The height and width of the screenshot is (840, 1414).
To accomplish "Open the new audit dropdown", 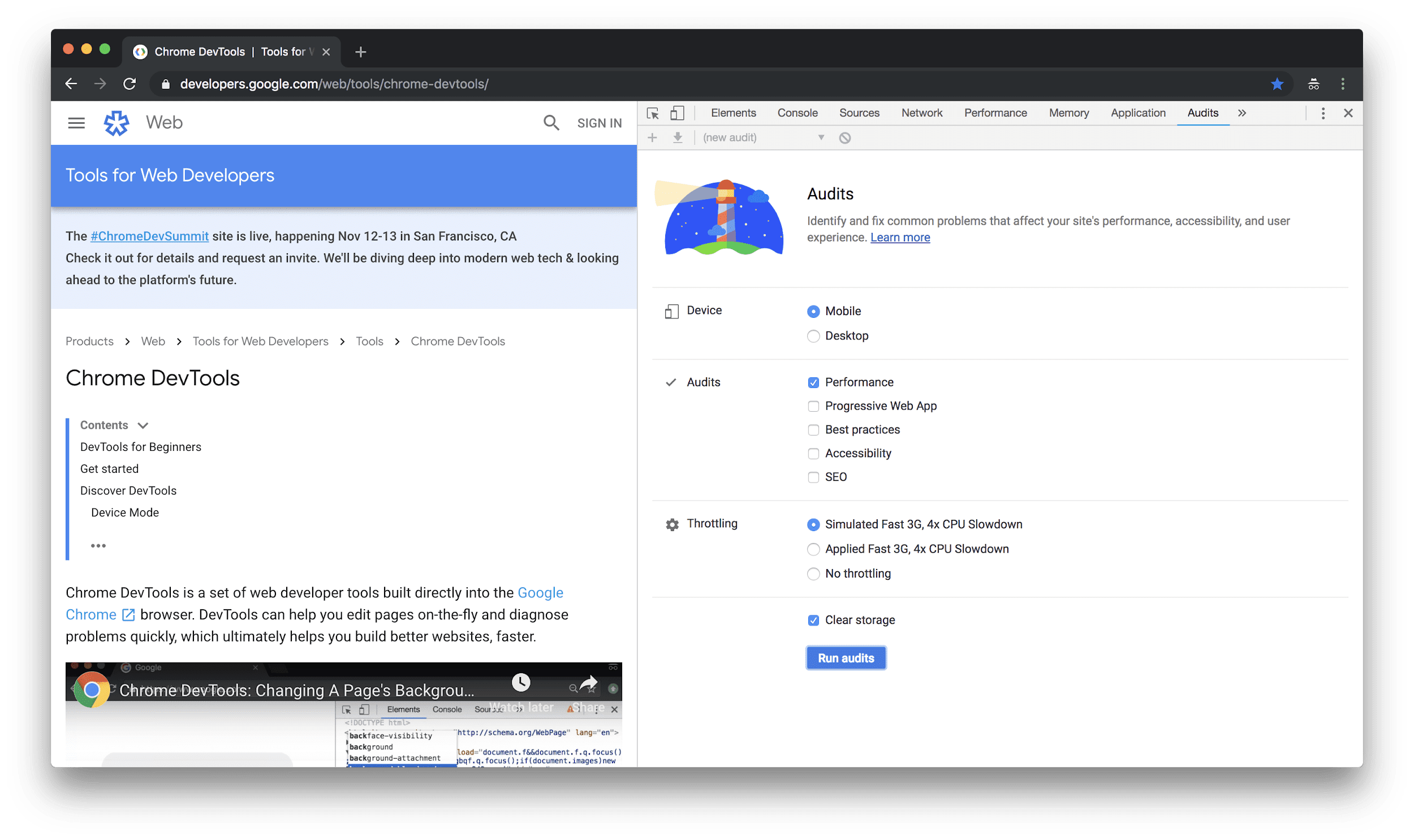I will [822, 138].
